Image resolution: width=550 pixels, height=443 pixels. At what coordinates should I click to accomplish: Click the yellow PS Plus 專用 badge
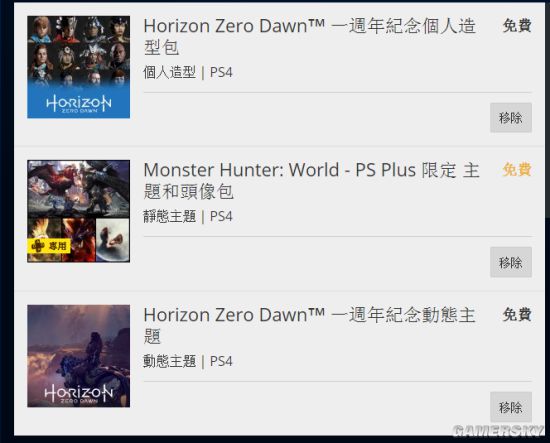click(49, 246)
